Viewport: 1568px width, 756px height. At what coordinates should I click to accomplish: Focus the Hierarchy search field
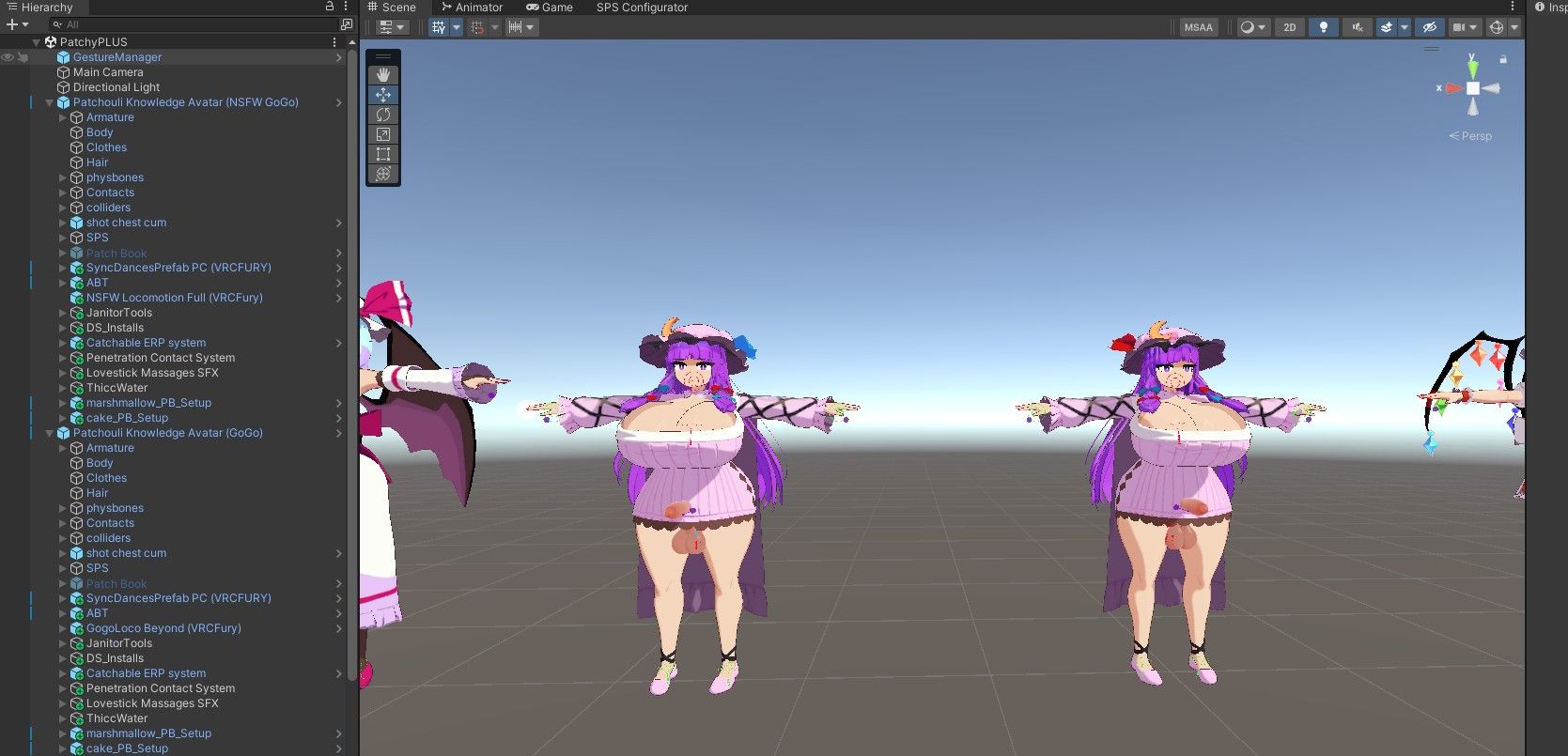tap(194, 24)
